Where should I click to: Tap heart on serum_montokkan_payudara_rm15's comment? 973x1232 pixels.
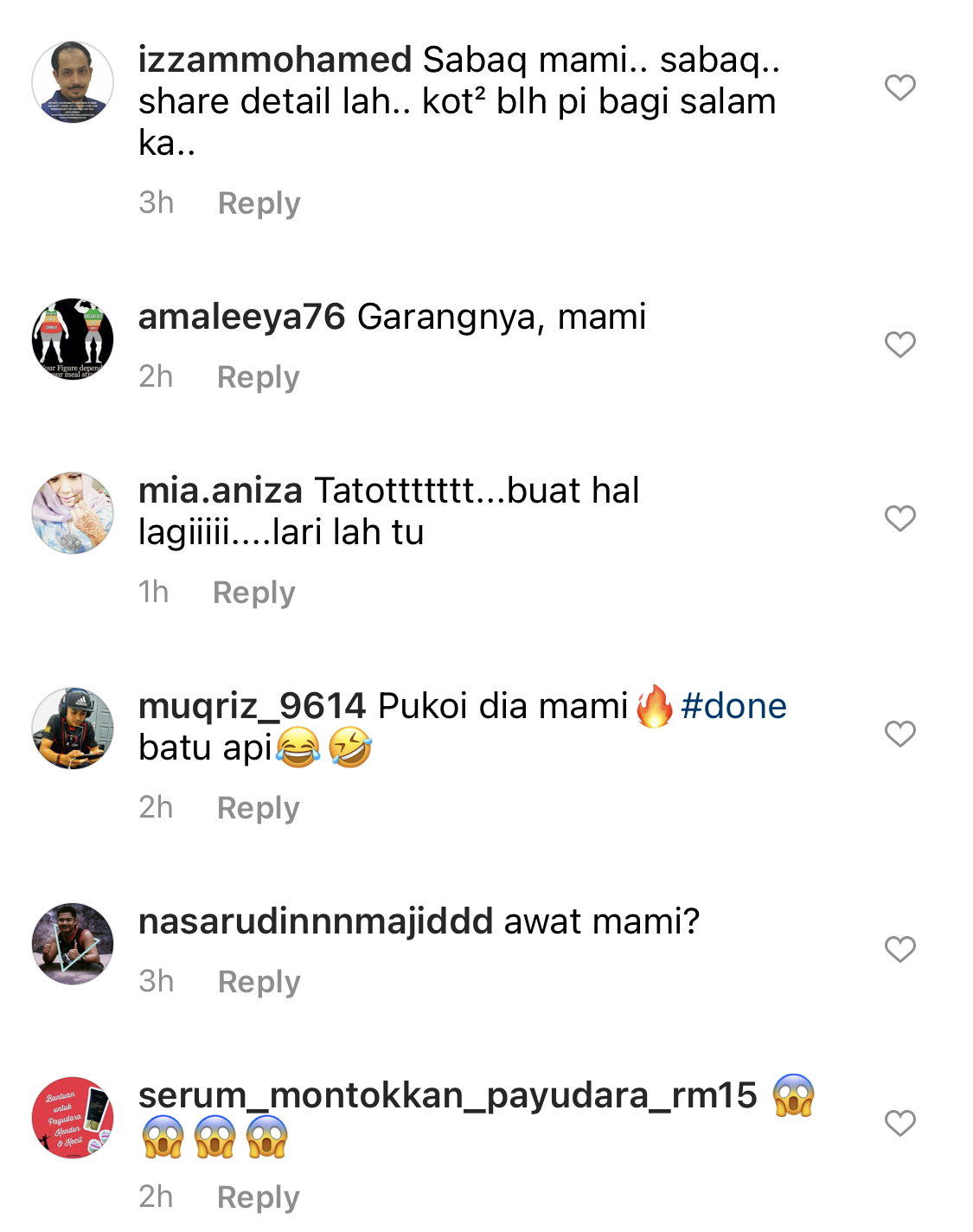899,1123
